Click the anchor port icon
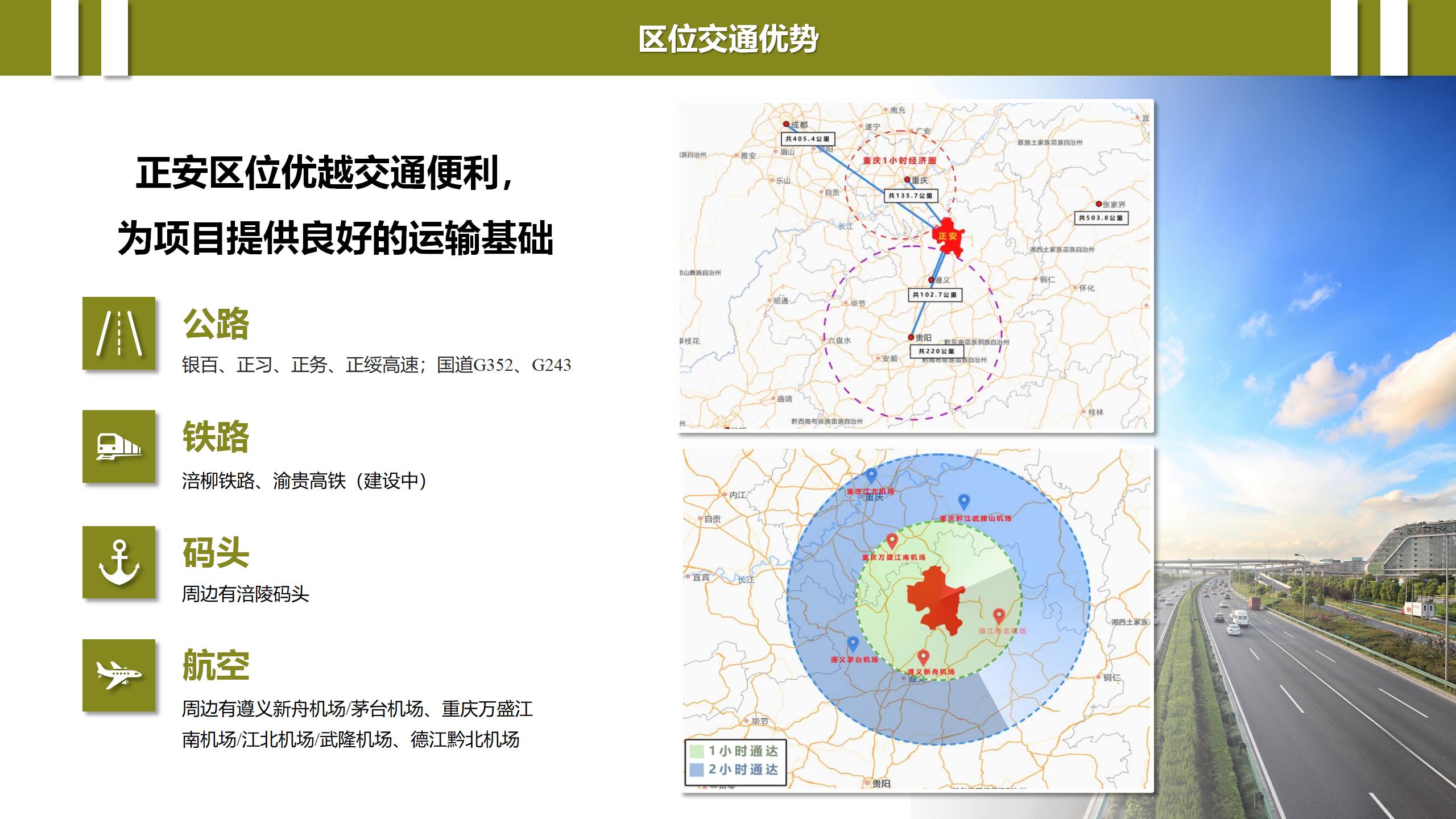The height and width of the screenshot is (819, 1456). click(x=118, y=562)
